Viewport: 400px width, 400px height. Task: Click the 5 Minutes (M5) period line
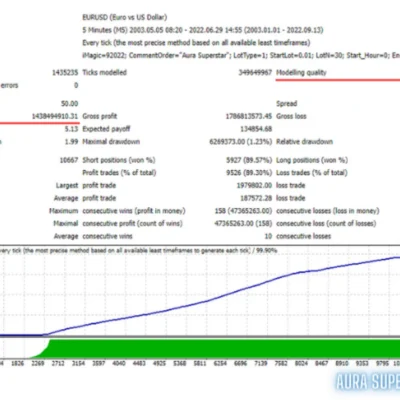(203, 30)
